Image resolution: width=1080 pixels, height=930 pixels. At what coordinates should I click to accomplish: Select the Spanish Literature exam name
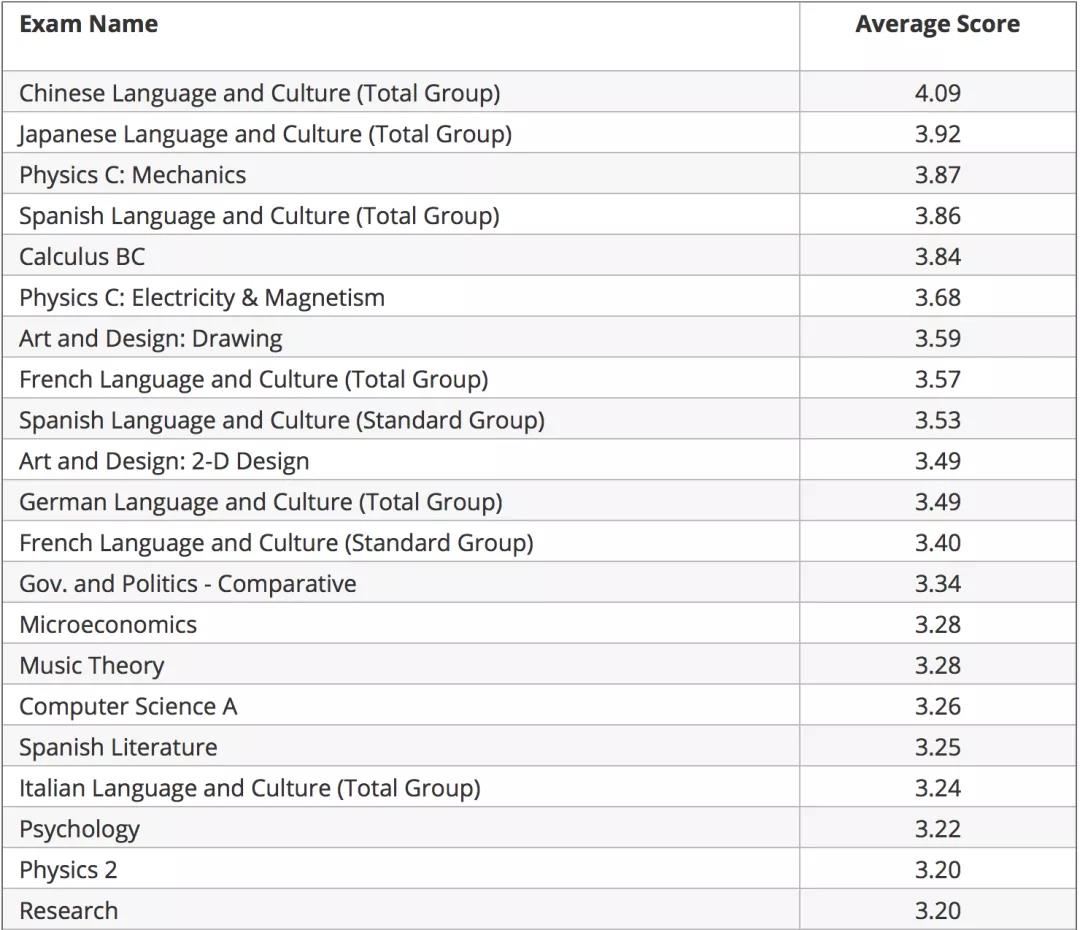pos(118,748)
